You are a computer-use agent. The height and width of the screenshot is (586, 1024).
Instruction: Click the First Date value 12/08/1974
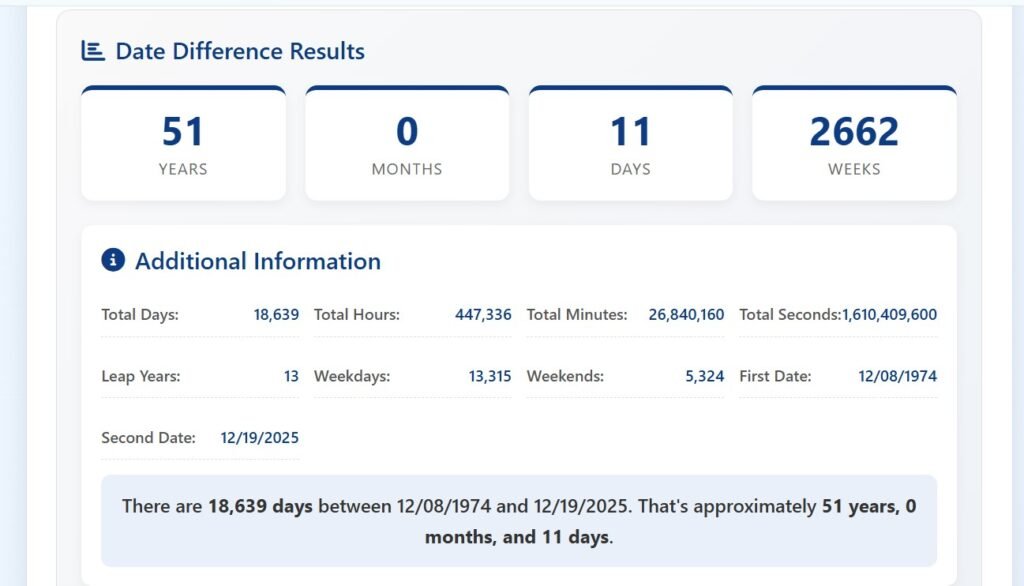click(897, 376)
